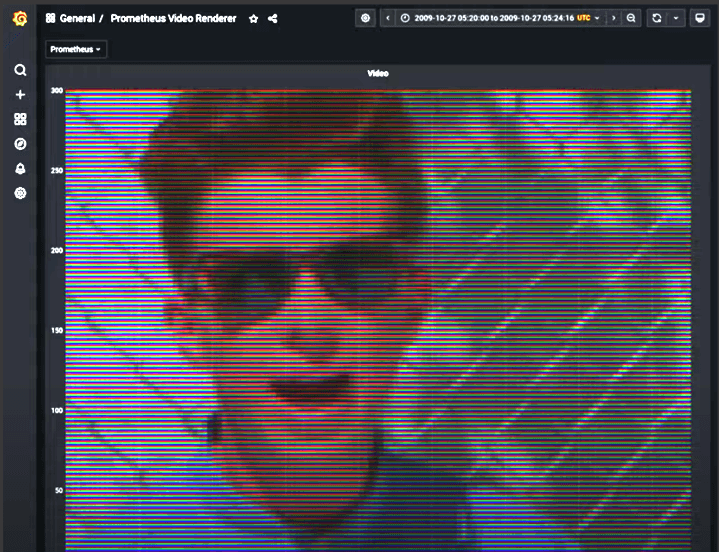Image resolution: width=719 pixels, height=552 pixels.
Task: Click the dashboard grid icon beside General
Action: [50, 18]
